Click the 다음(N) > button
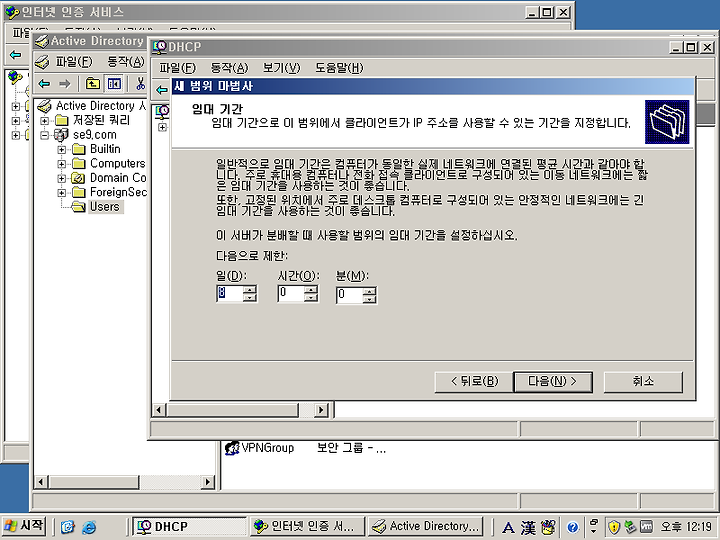This screenshot has height=540, width=720. (x=552, y=382)
